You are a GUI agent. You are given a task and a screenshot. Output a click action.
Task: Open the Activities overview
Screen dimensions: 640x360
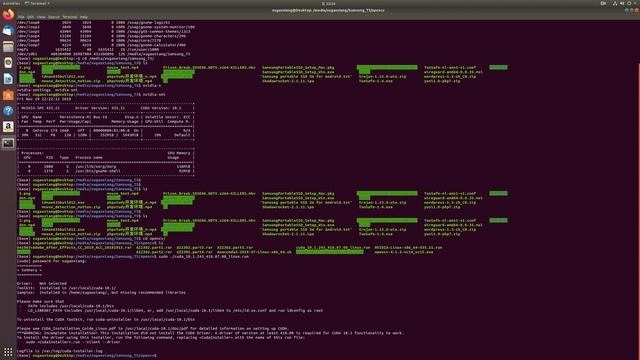click(x=11, y=3)
